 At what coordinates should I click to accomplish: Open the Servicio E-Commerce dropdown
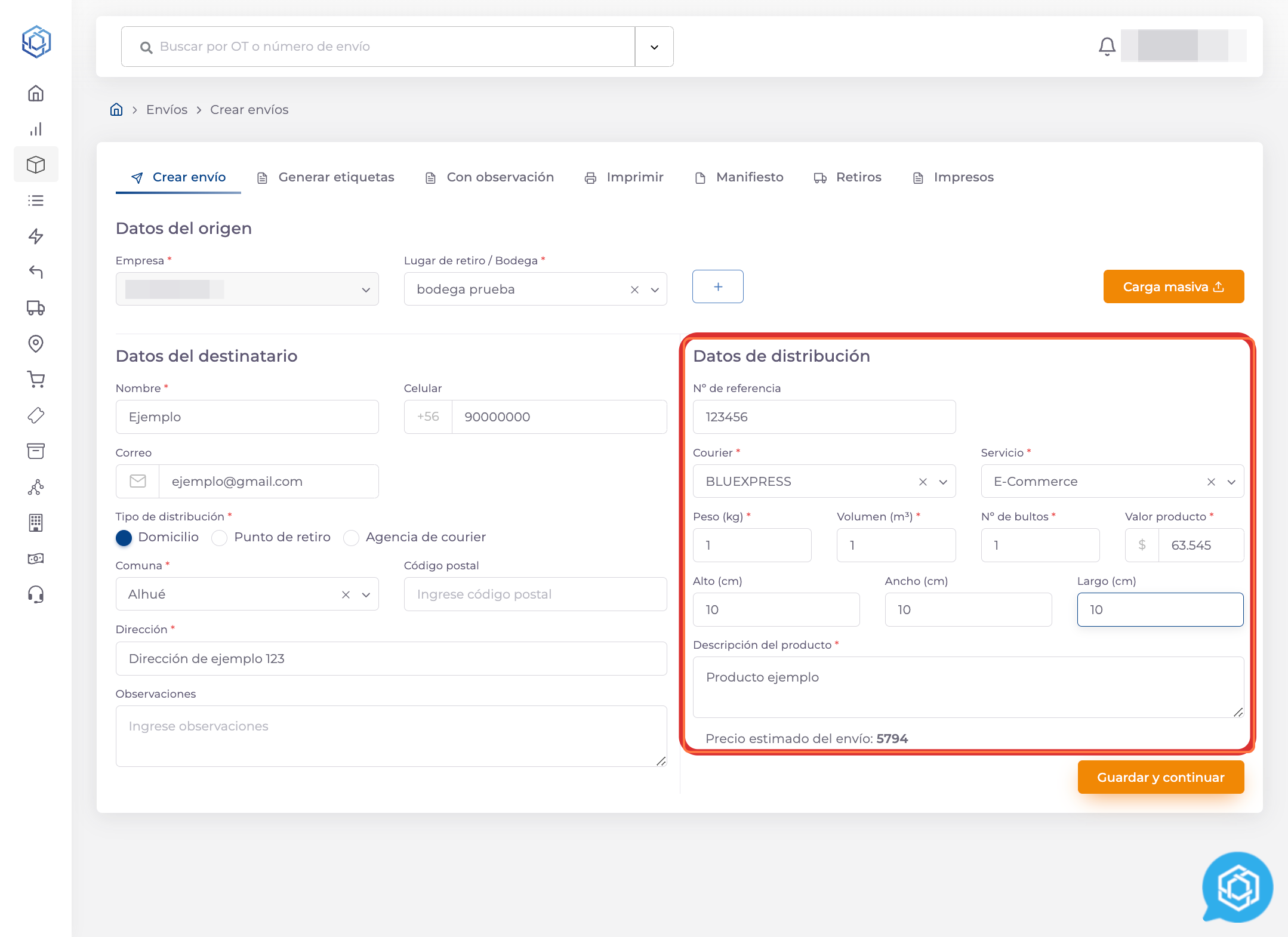(x=1231, y=482)
